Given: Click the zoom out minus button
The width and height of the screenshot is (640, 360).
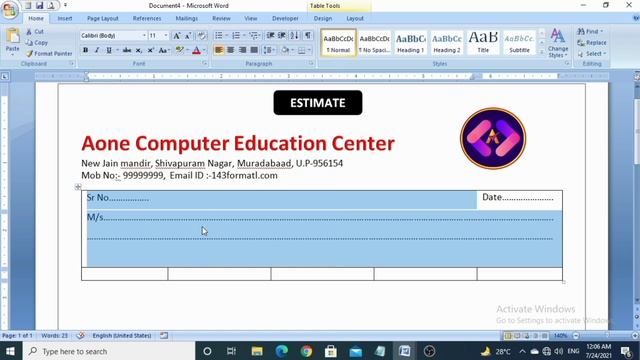Looking at the screenshot, I should 576,336.
